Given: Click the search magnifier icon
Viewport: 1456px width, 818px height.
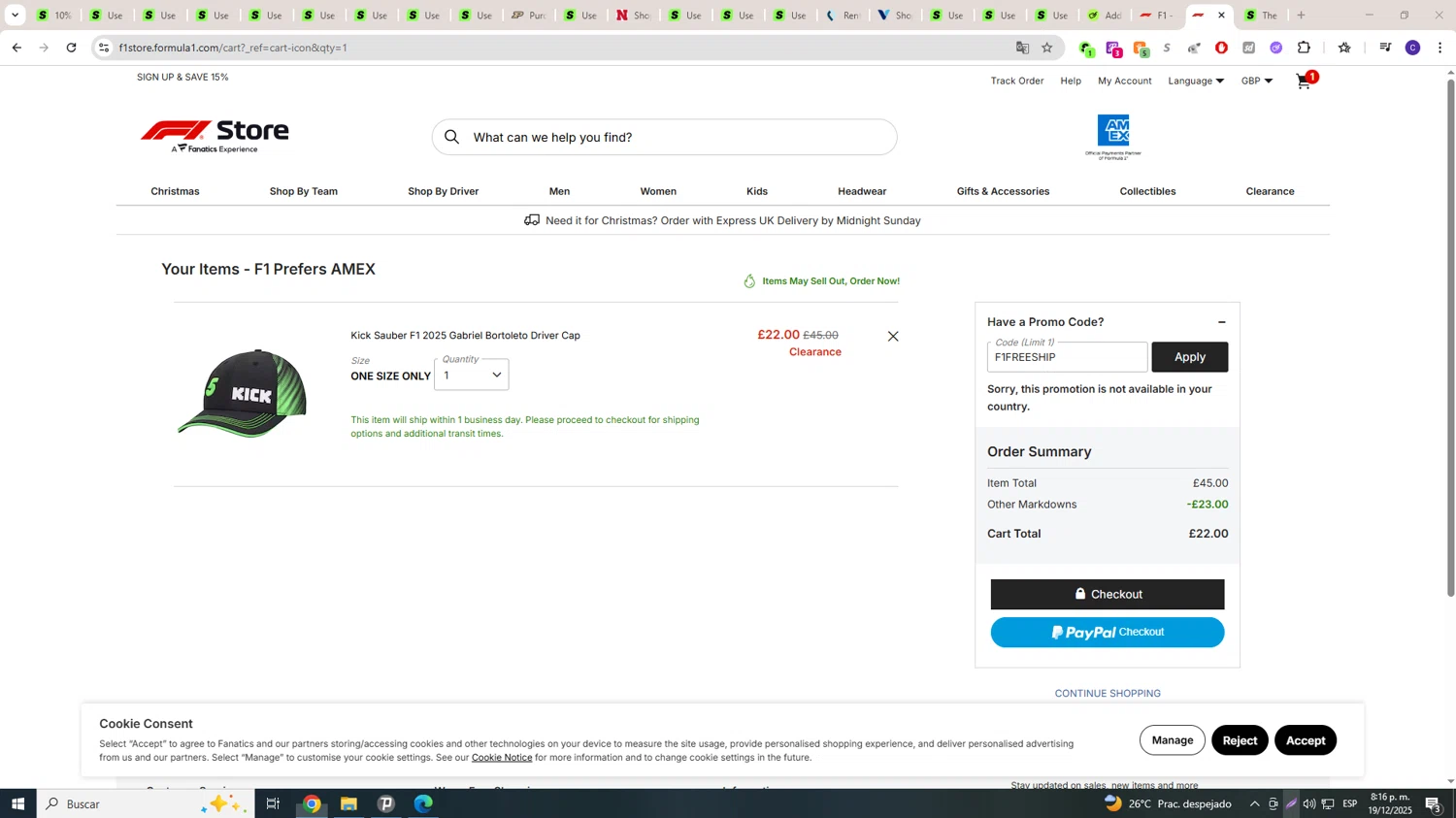Looking at the screenshot, I should pyautogui.click(x=451, y=138).
